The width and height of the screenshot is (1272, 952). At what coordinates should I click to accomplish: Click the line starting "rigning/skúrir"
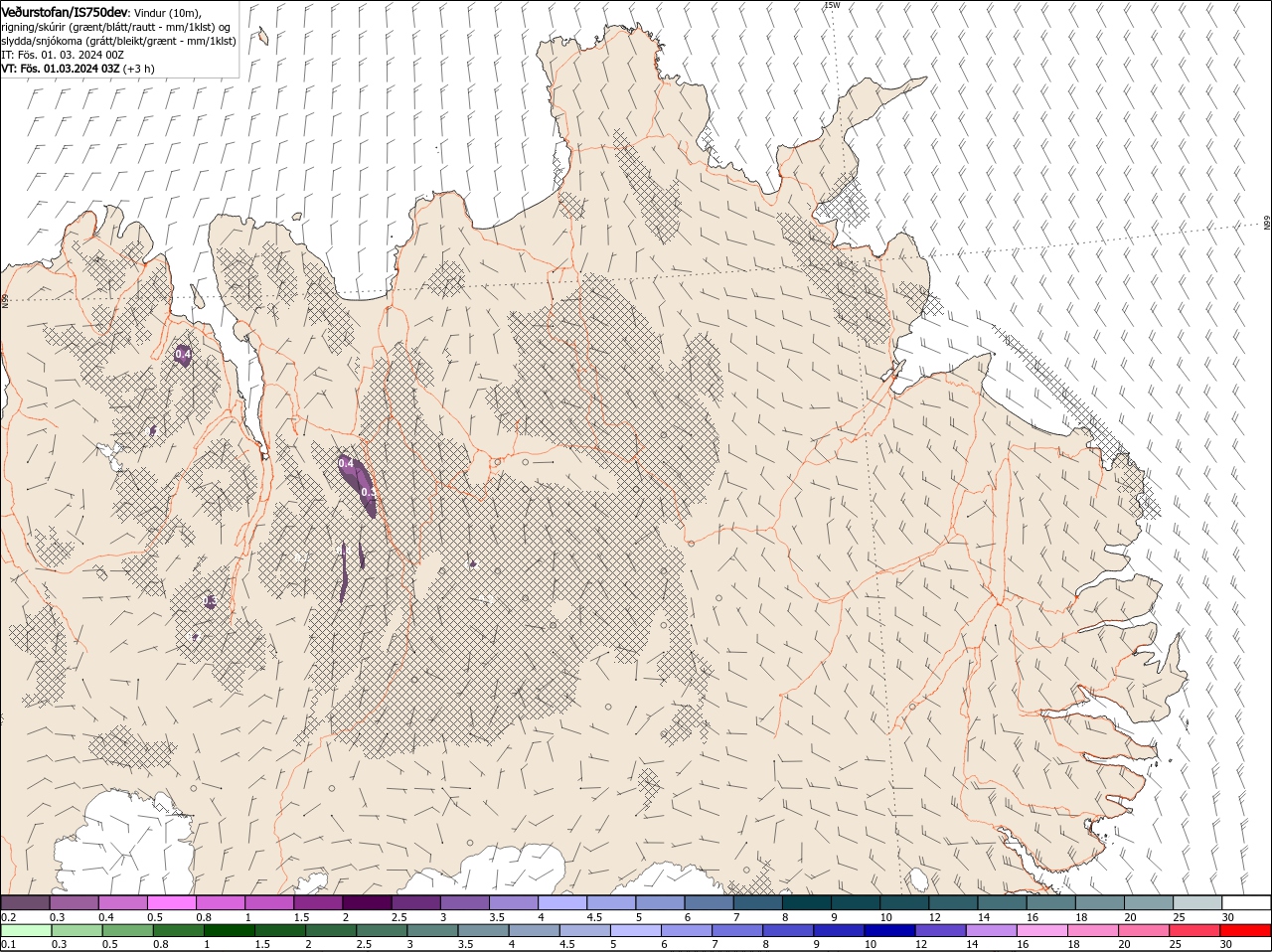(116, 26)
